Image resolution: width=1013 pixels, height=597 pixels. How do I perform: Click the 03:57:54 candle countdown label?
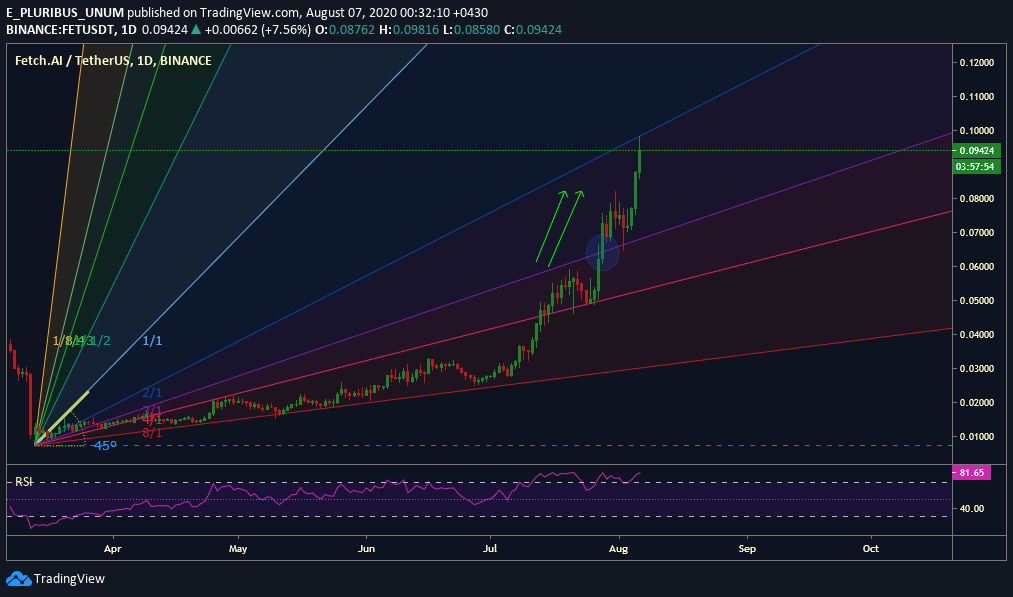click(x=977, y=167)
